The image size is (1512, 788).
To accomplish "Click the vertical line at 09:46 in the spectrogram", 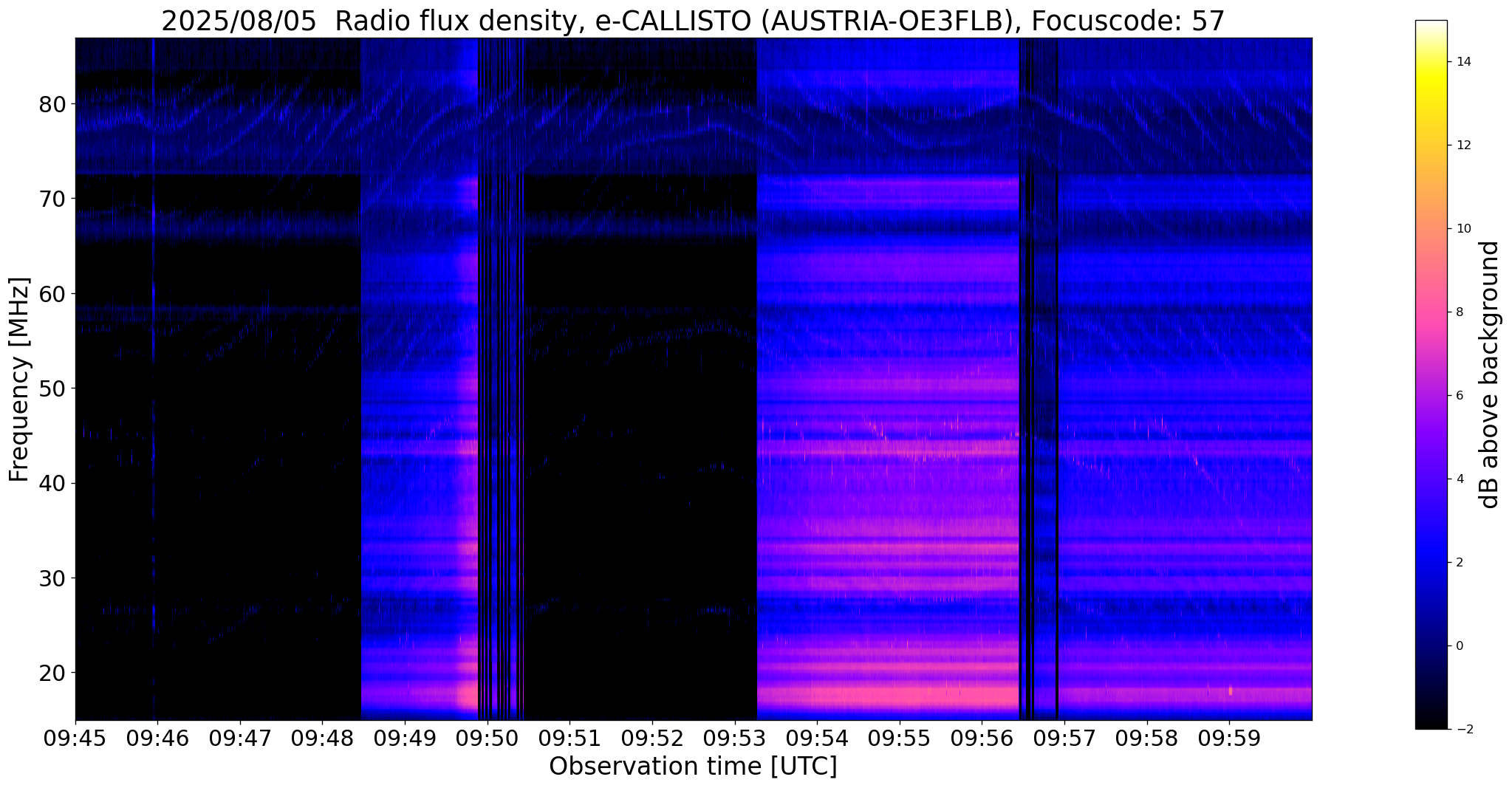I will [x=153, y=379].
